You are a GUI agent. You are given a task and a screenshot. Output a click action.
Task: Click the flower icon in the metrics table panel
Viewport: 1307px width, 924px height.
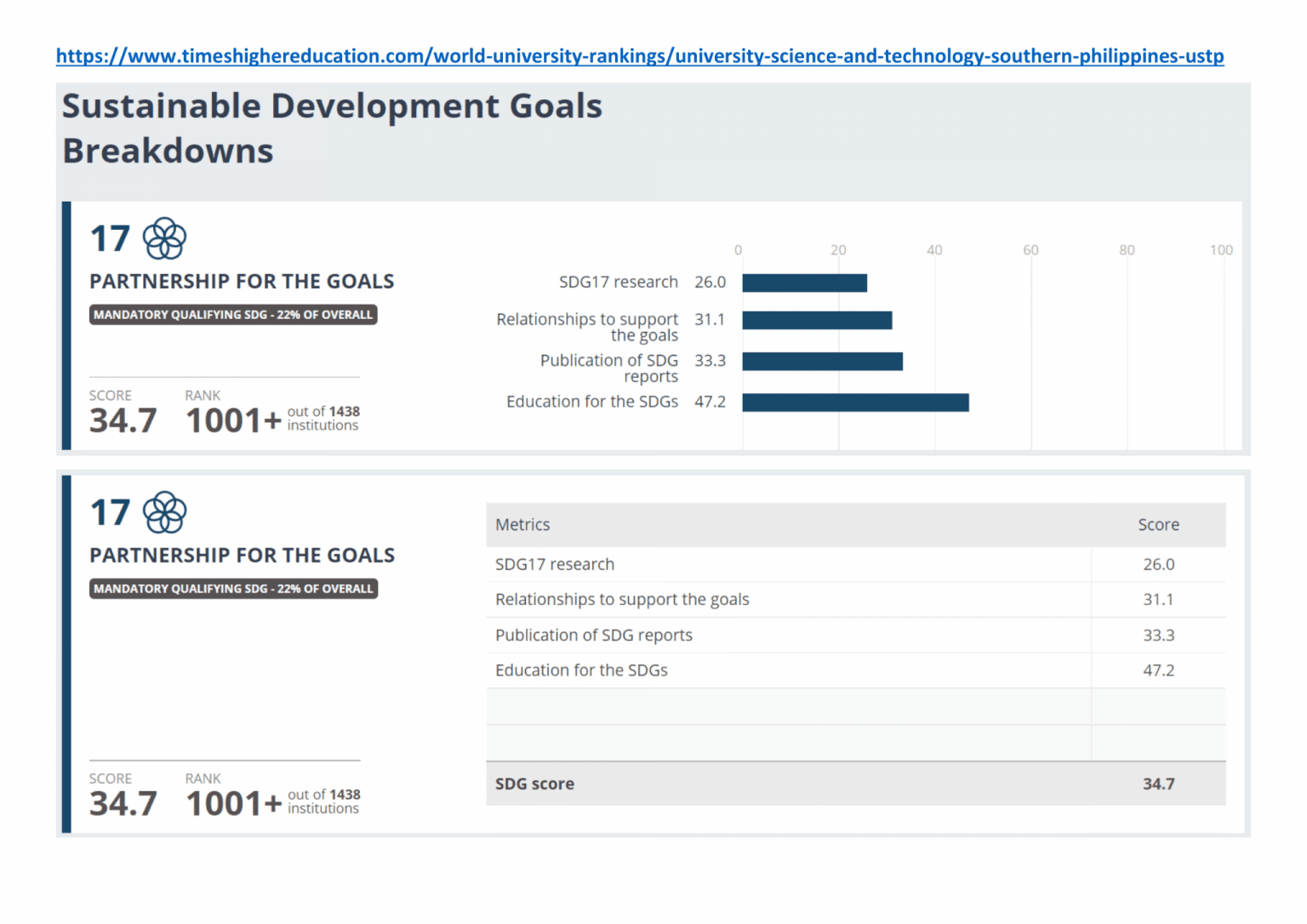pyautogui.click(x=164, y=512)
